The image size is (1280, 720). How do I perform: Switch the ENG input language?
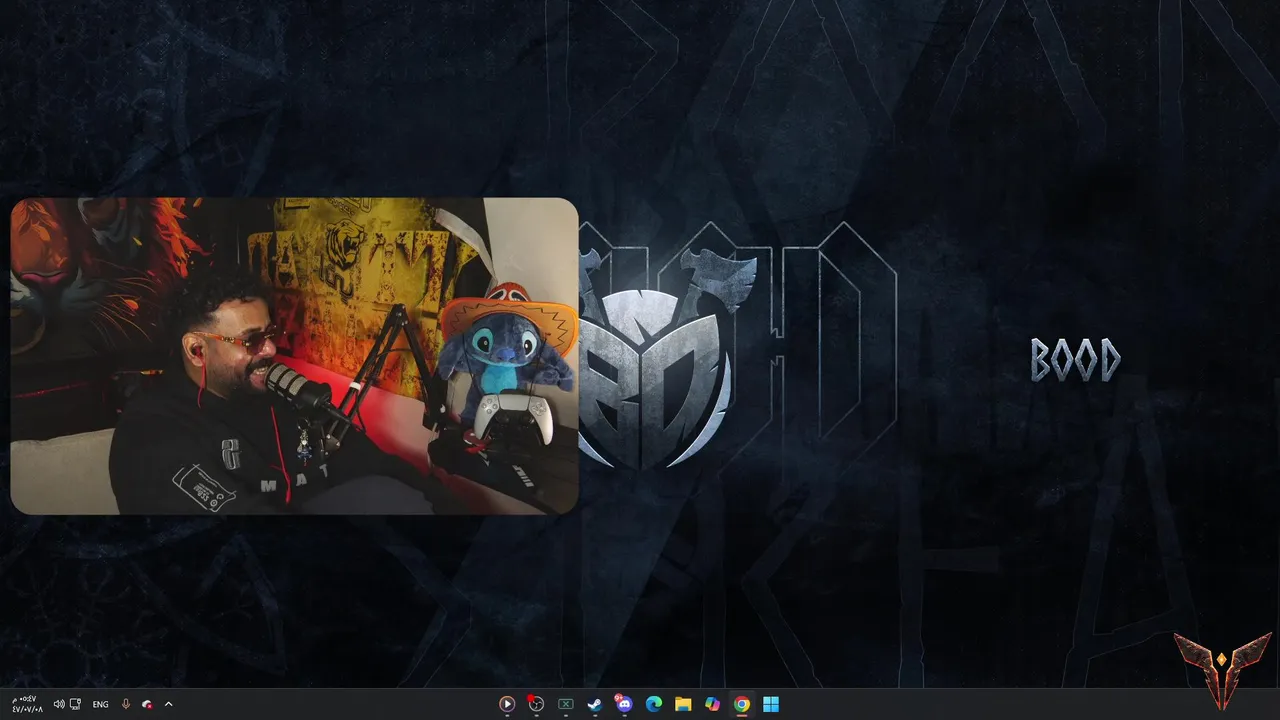100,704
